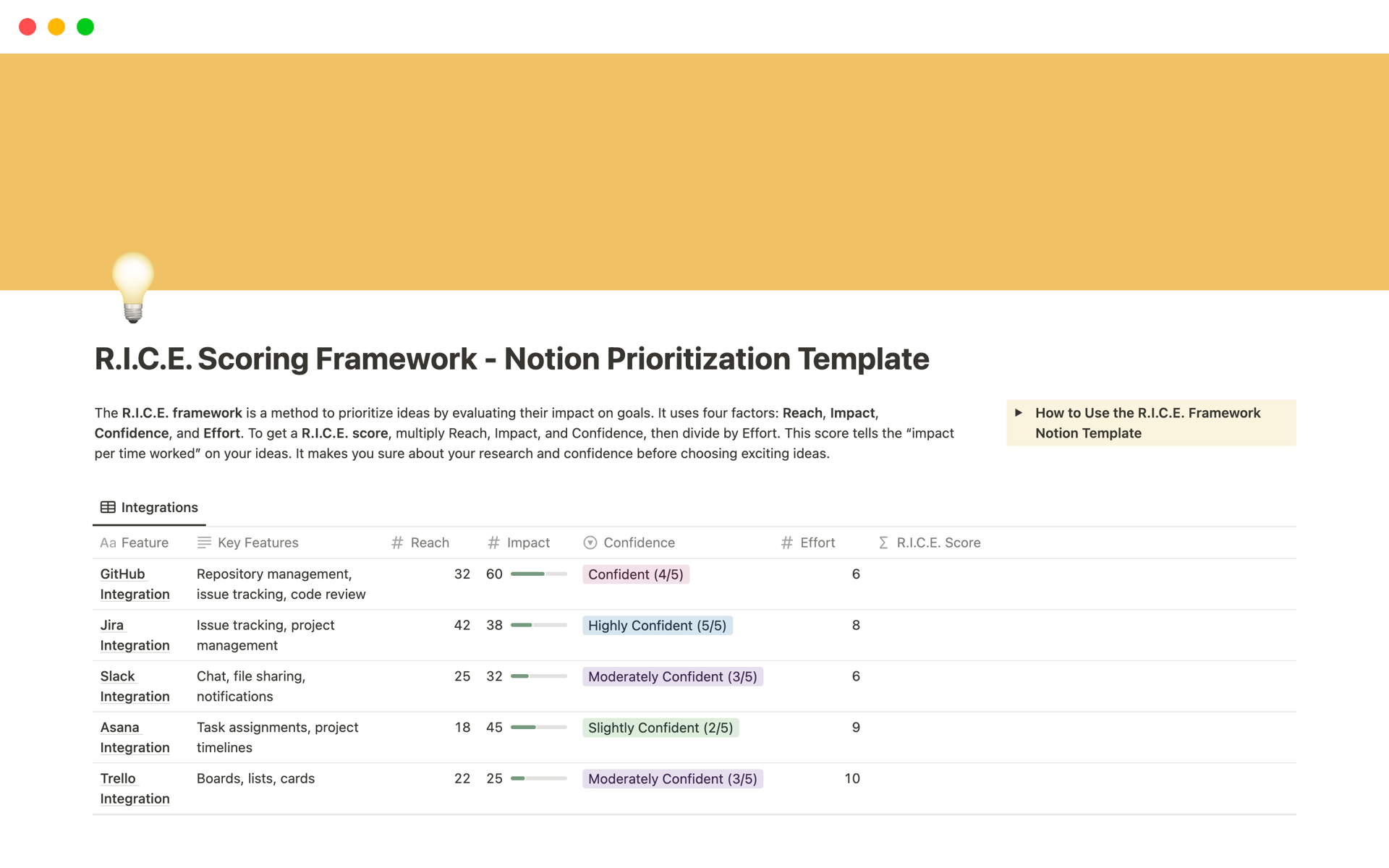Click the # icon in the Effort column header

(787, 542)
